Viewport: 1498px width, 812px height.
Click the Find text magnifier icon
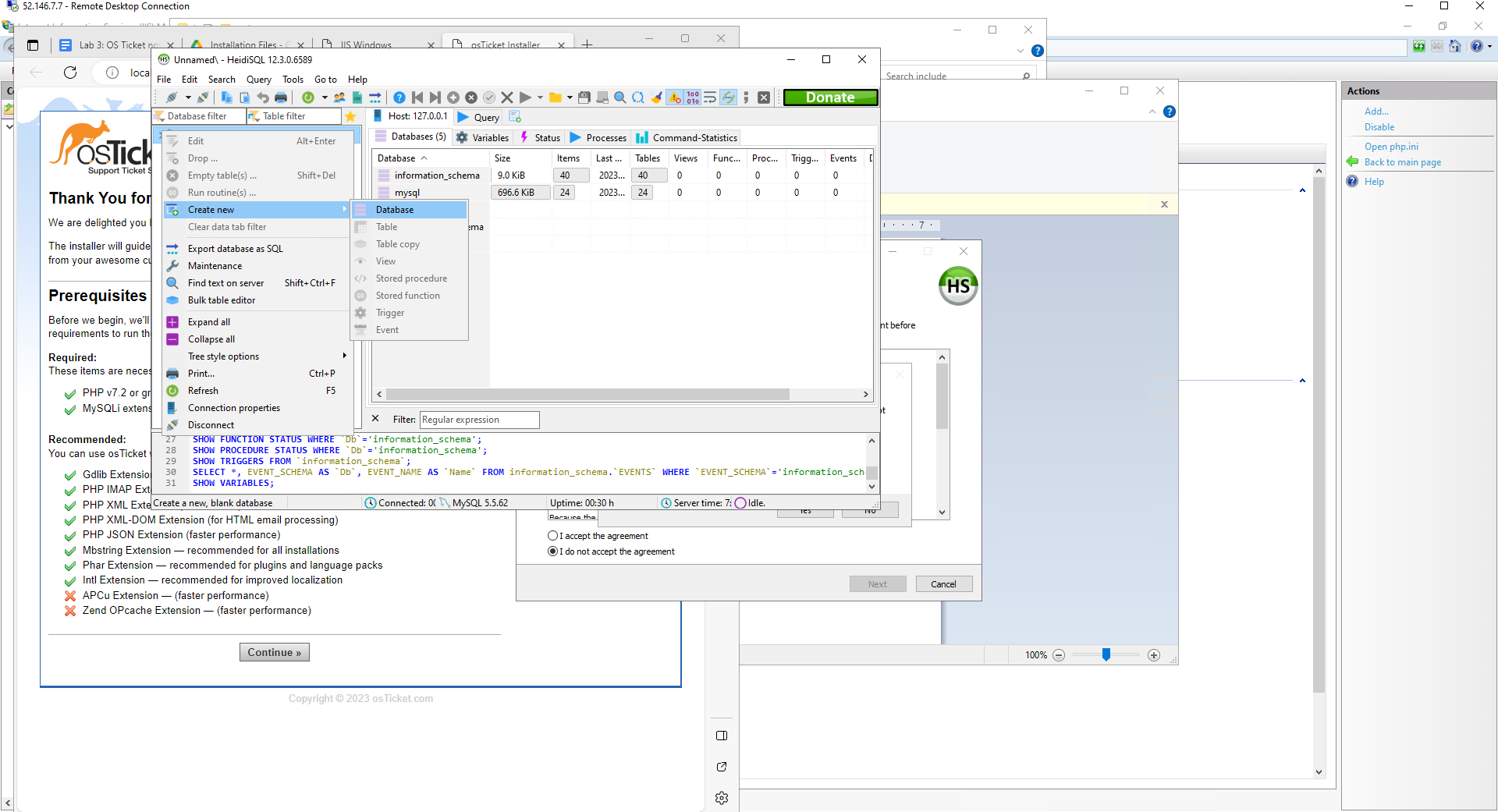(x=620, y=98)
